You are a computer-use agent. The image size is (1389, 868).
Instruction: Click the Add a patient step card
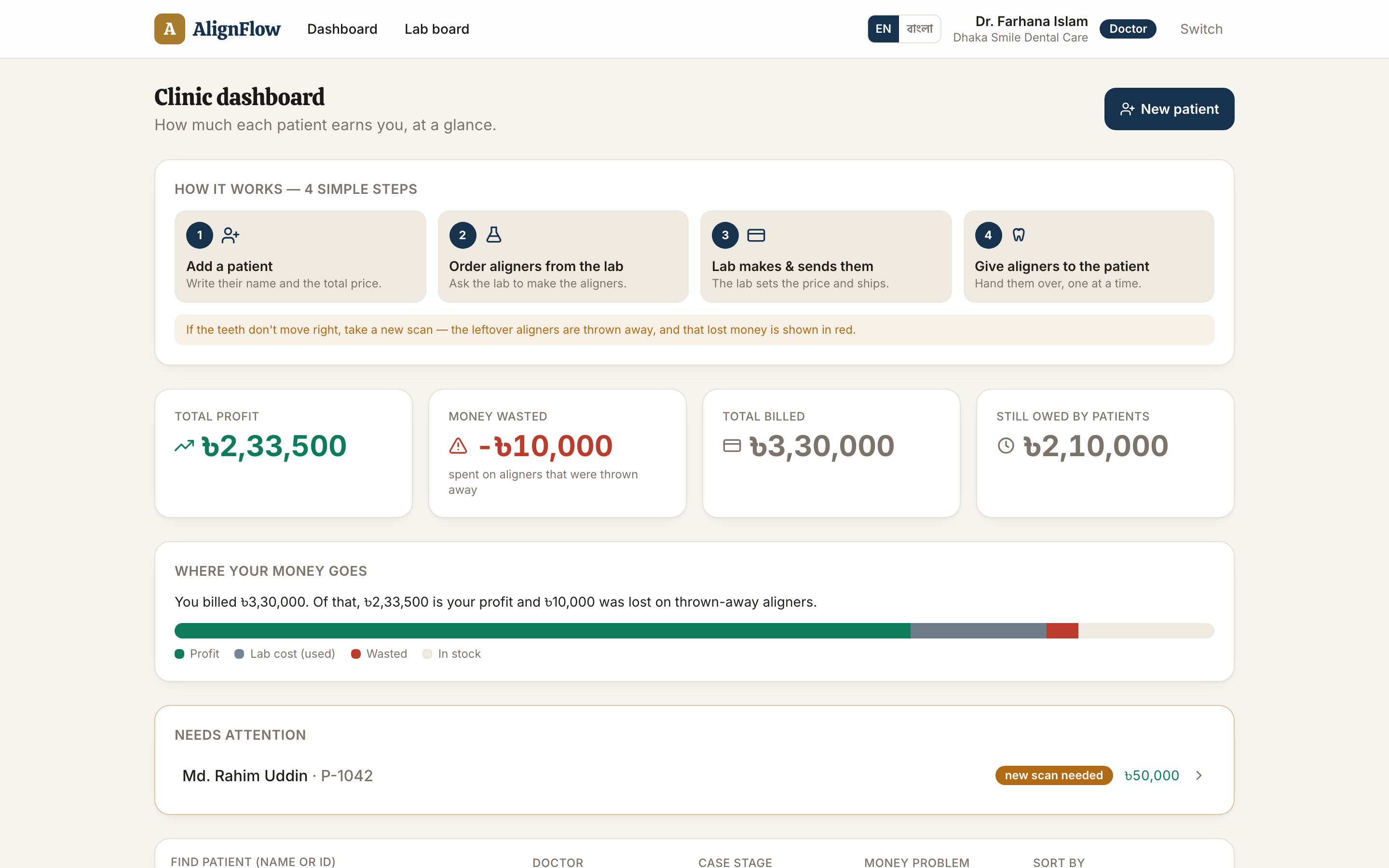tap(300, 257)
